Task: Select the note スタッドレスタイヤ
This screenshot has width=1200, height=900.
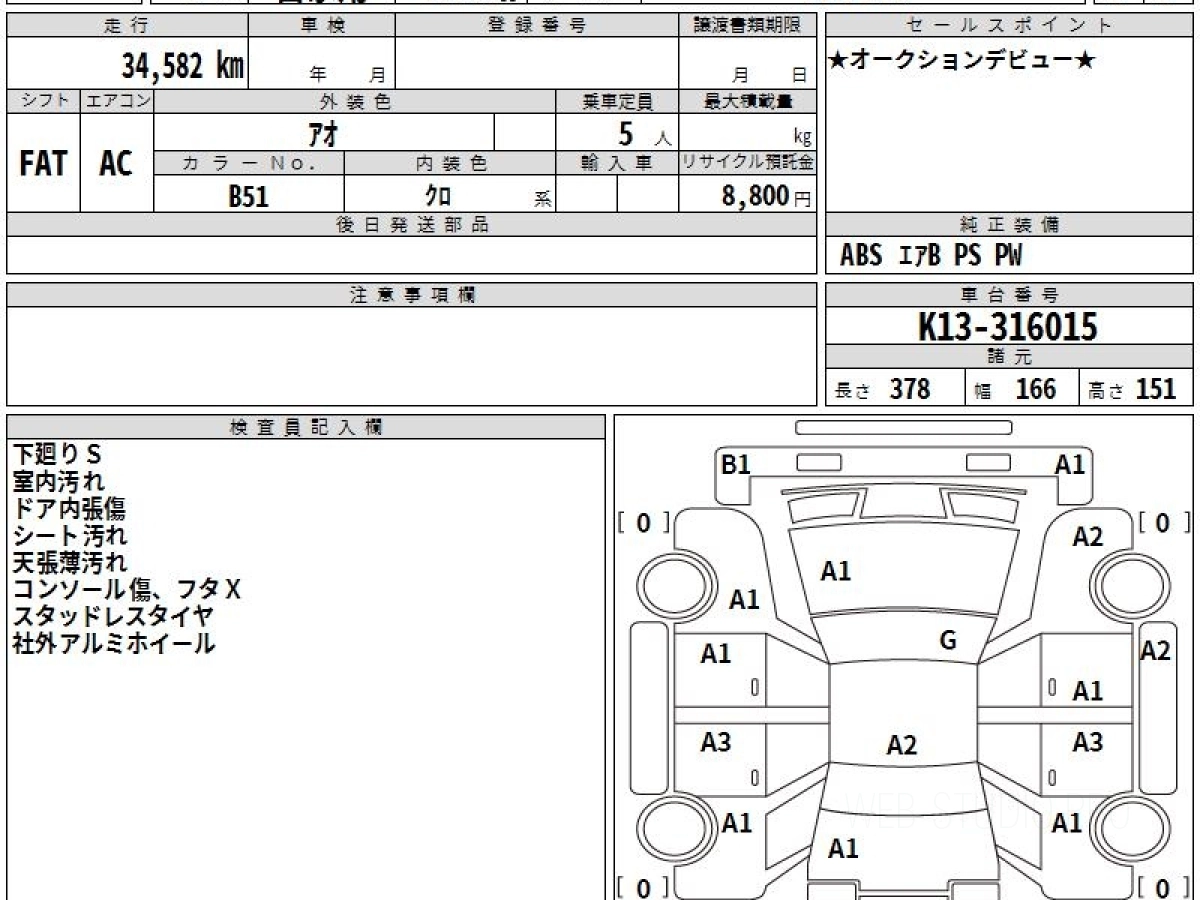Action: click(x=113, y=616)
